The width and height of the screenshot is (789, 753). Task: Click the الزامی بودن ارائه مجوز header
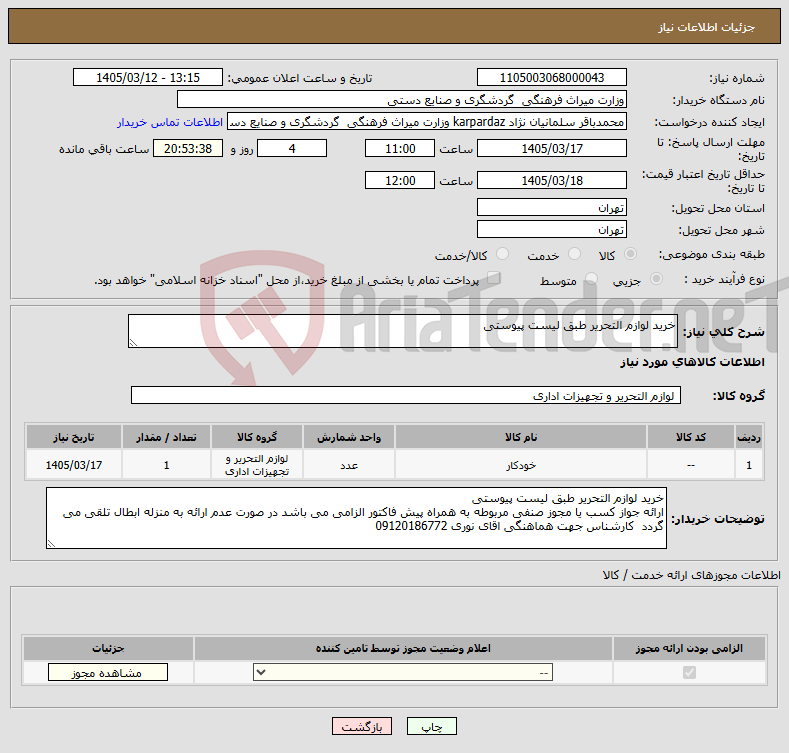(x=689, y=648)
